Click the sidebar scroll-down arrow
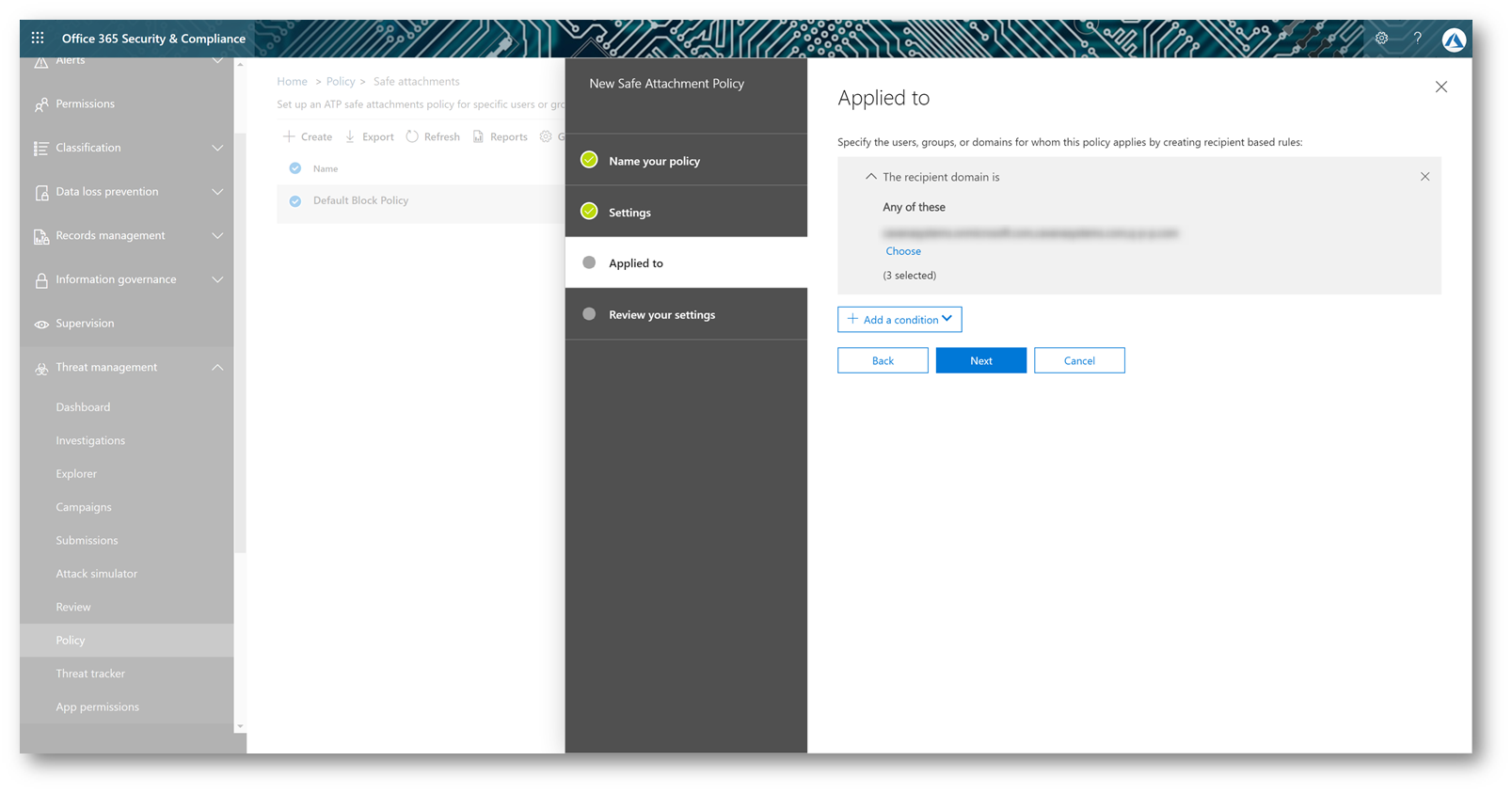 click(x=240, y=726)
